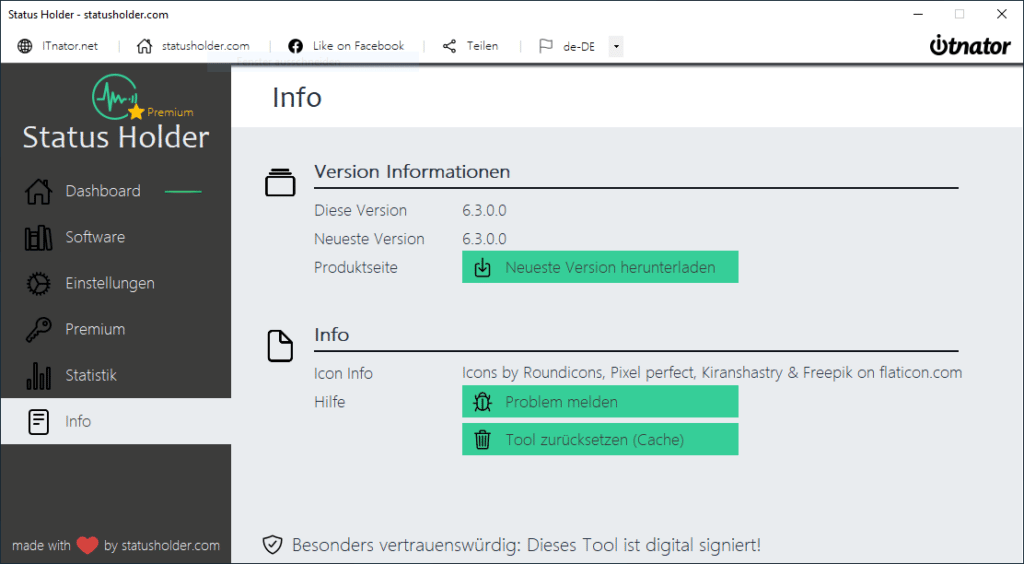
Task: Click the Icons by Roundicons credit text
Action: [x=712, y=373]
